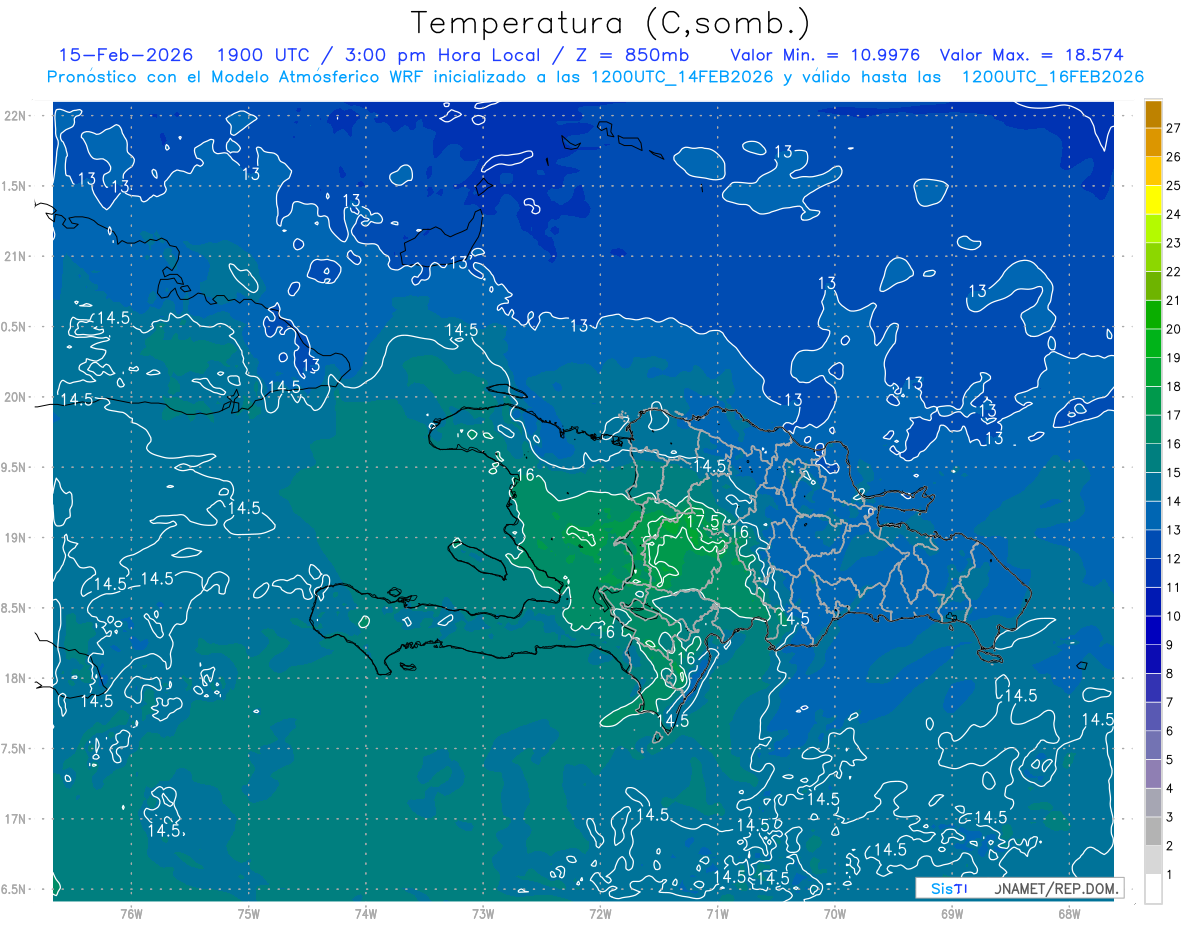The image size is (1200, 927).
Task: Click the '20N' latitude axis label
Action: click(16, 397)
